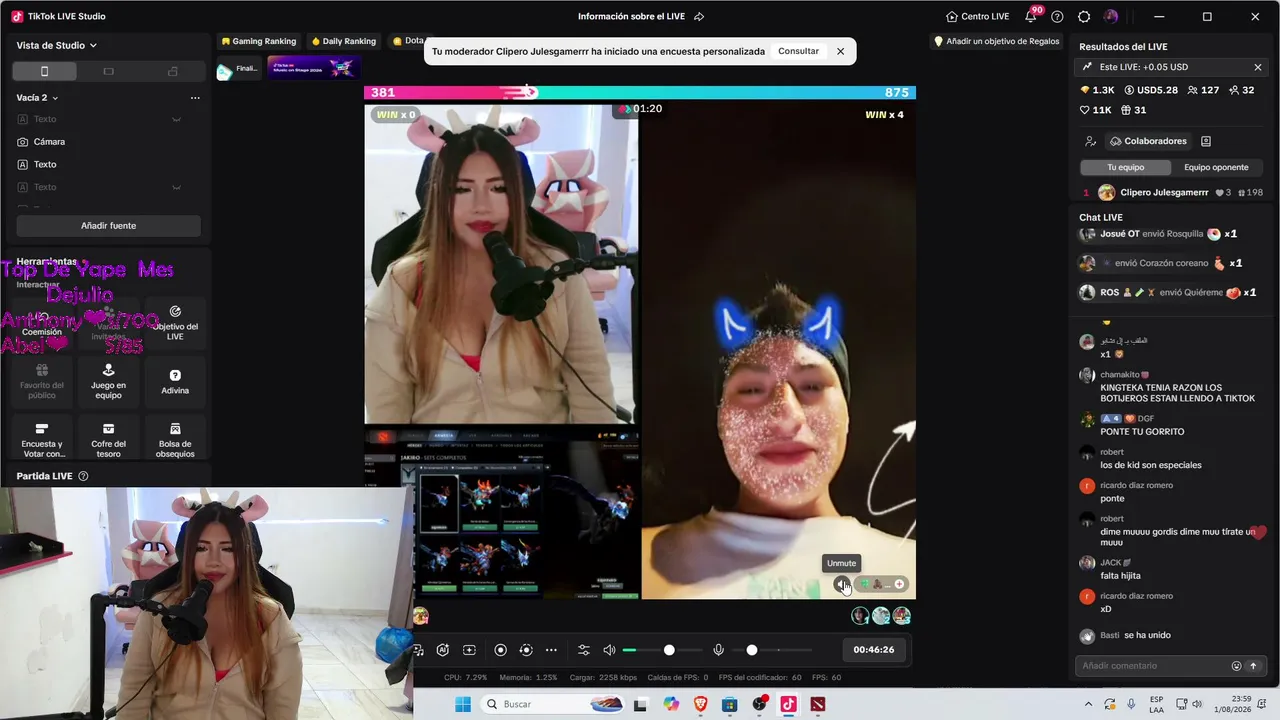Switch to the Equipo oponente tab
The height and width of the screenshot is (720, 1280).
click(1216, 167)
